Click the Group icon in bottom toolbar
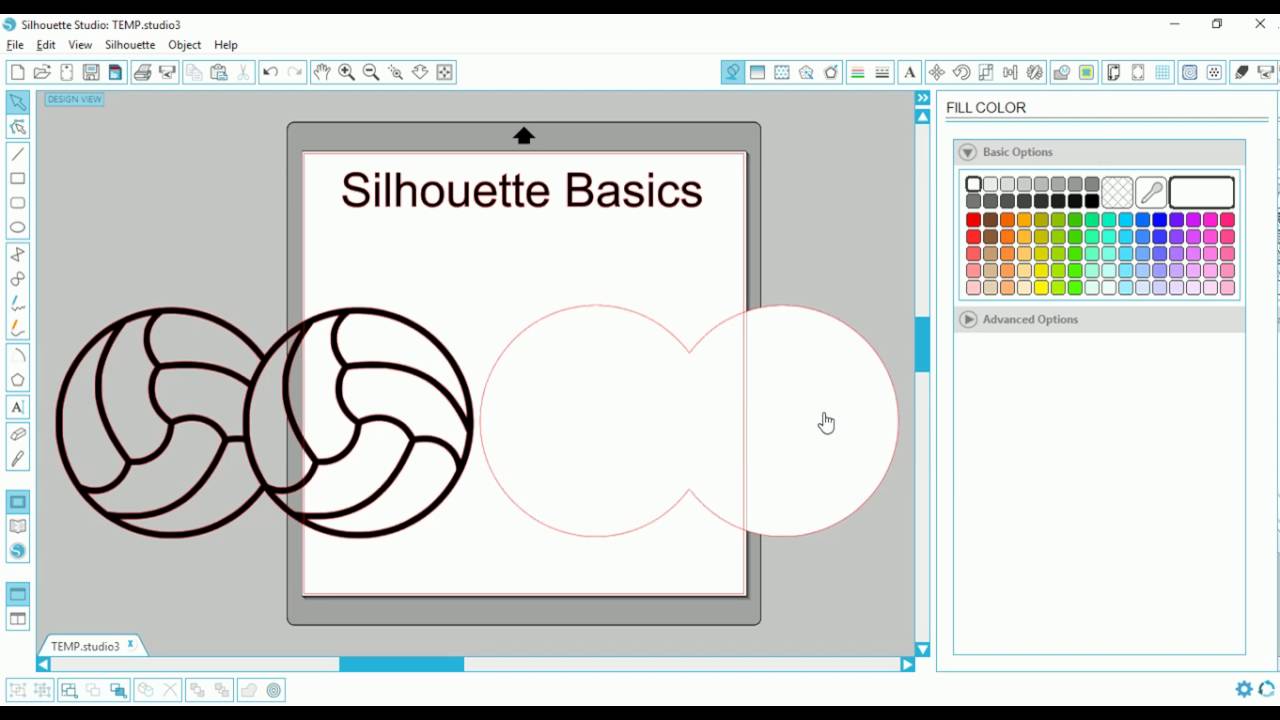The width and height of the screenshot is (1280, 720). click(16, 690)
